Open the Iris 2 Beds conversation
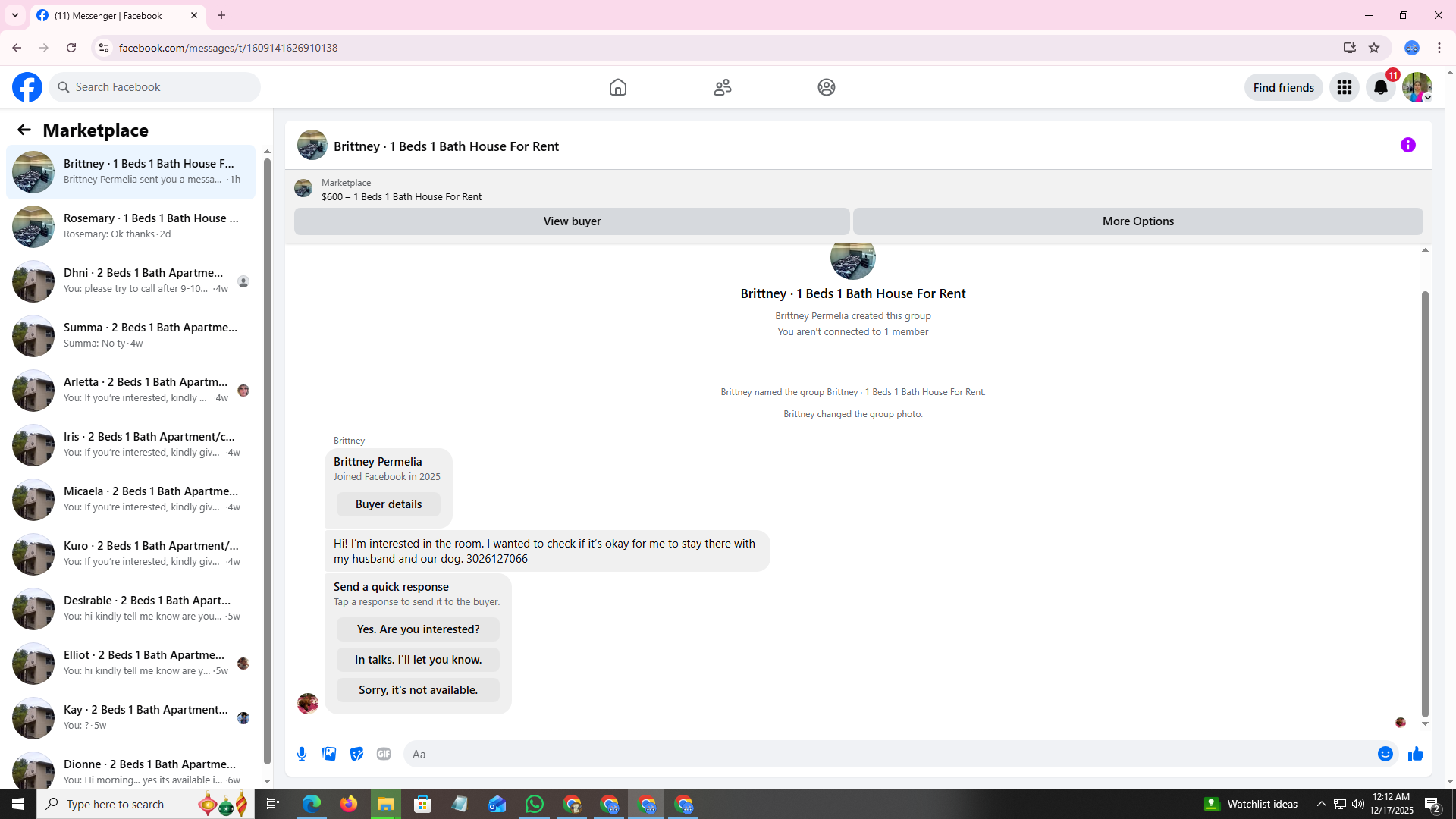This screenshot has width=1456, height=819. (x=130, y=444)
